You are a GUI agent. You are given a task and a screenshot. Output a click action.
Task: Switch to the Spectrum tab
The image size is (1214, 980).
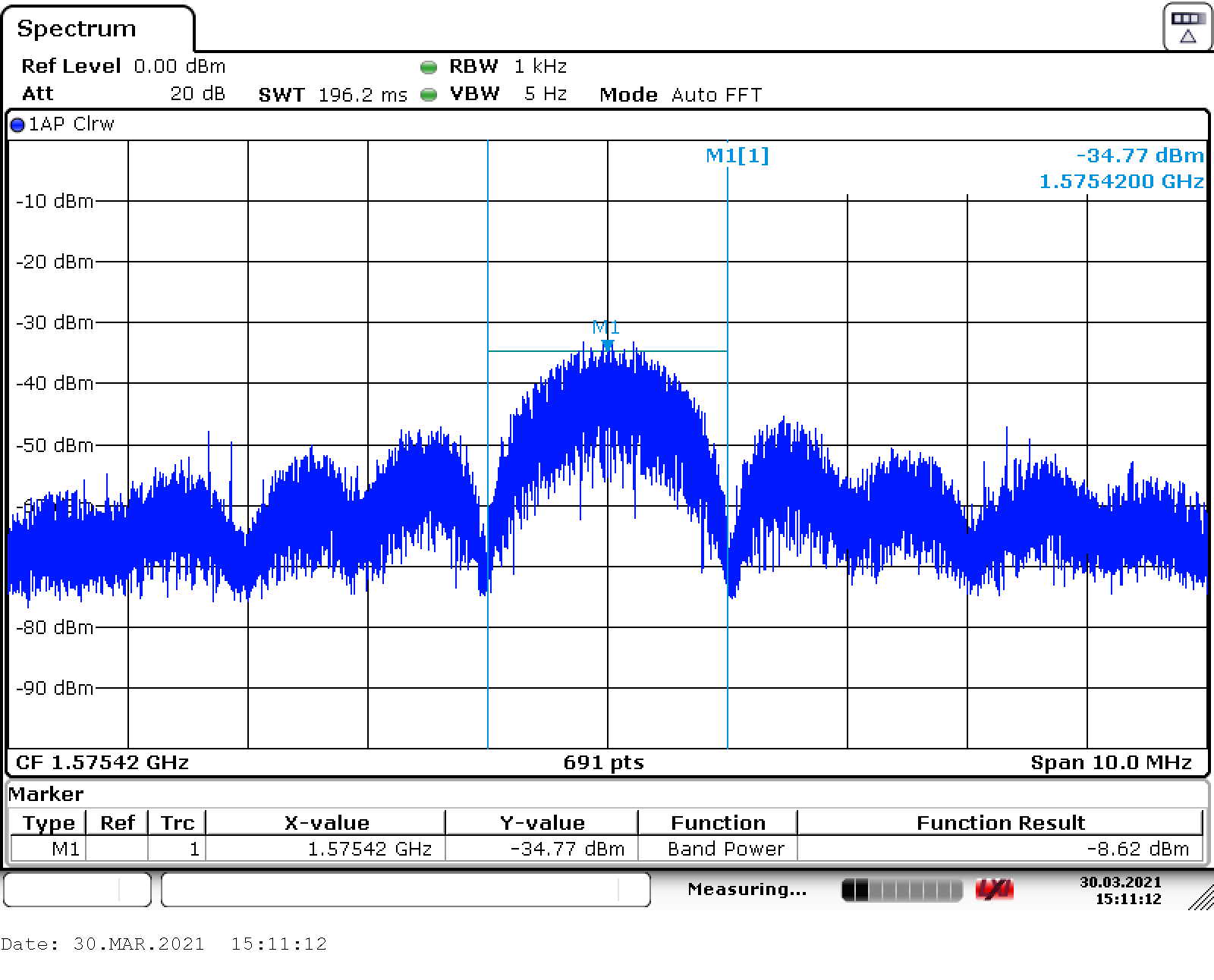click(x=77, y=29)
